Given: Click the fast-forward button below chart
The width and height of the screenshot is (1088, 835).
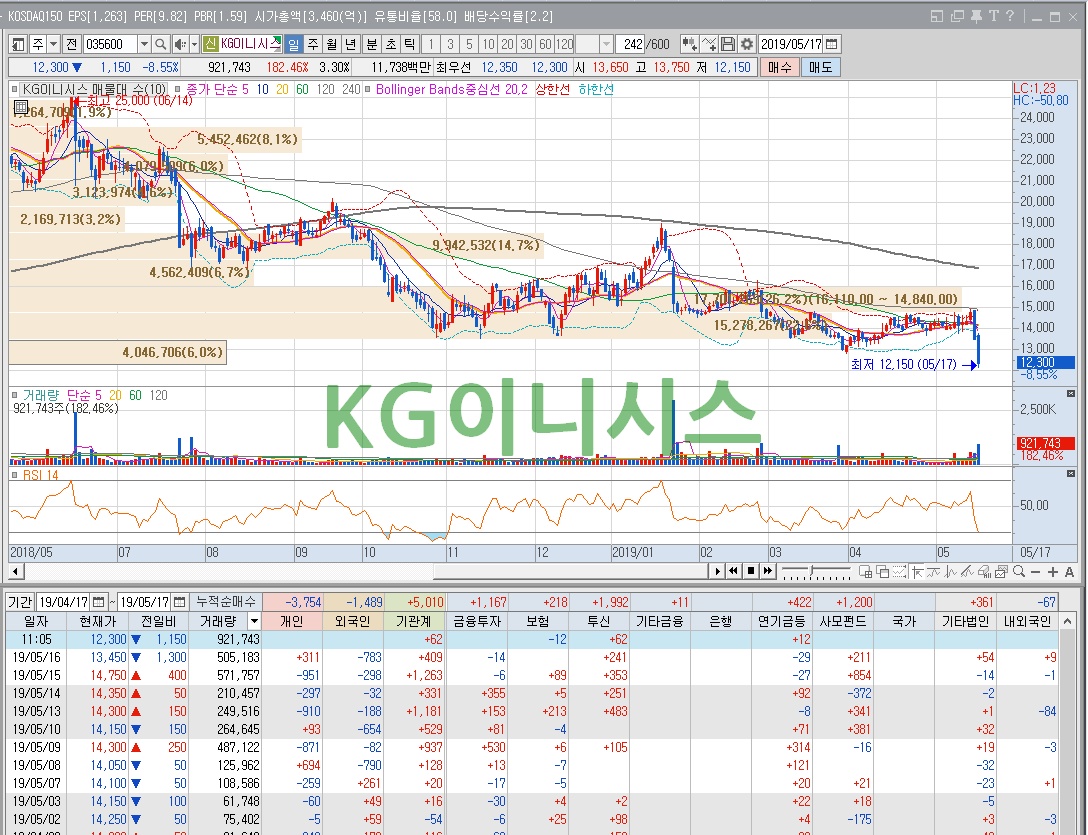Looking at the screenshot, I should point(767,571).
